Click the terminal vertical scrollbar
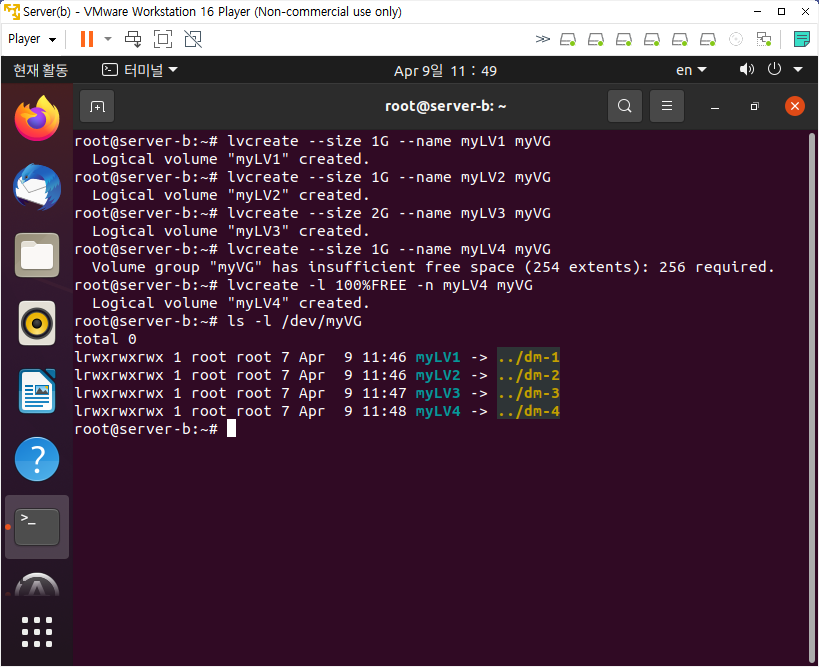Viewport: 819px width, 667px height. pos(811,397)
